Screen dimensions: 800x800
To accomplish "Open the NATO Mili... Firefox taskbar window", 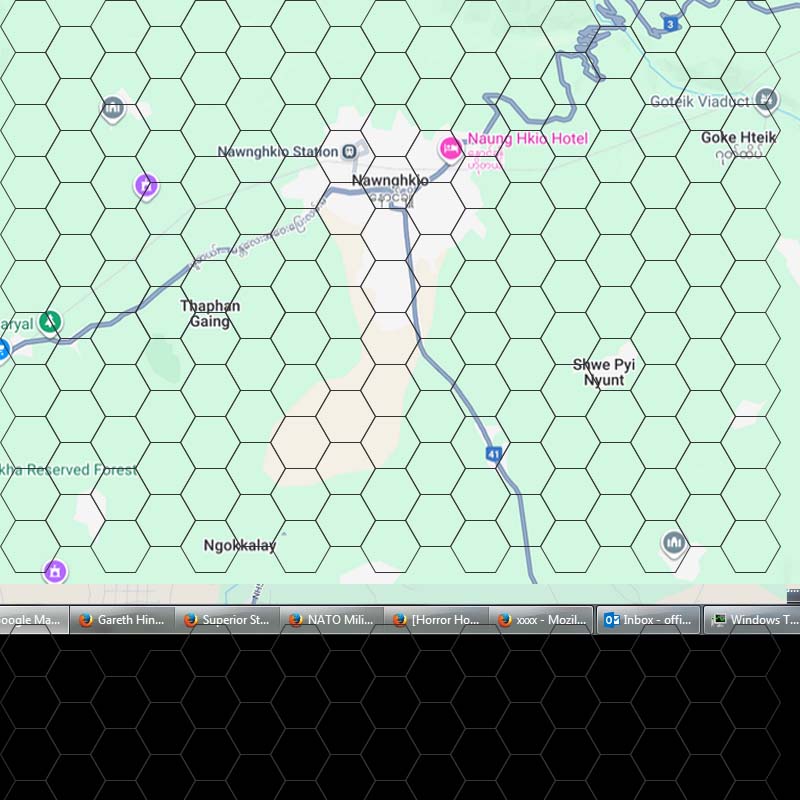I will click(331, 619).
